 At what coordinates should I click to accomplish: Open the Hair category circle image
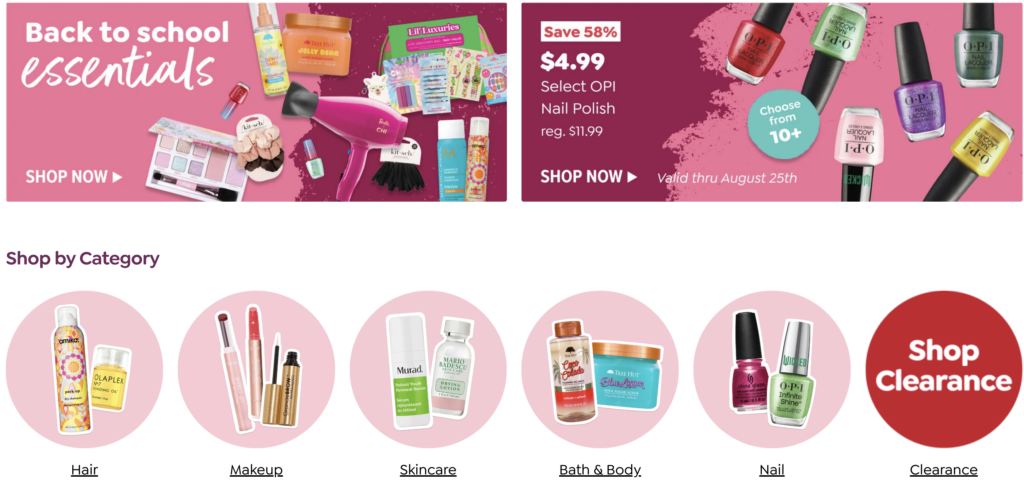pos(84,370)
